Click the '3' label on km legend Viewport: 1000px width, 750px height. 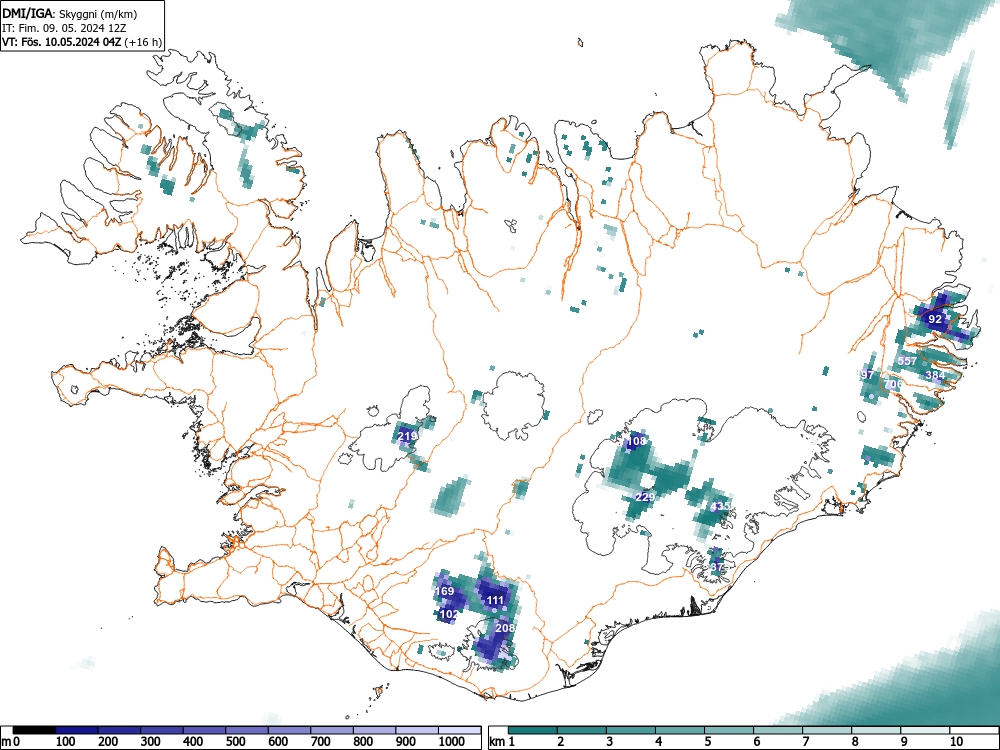[610, 742]
